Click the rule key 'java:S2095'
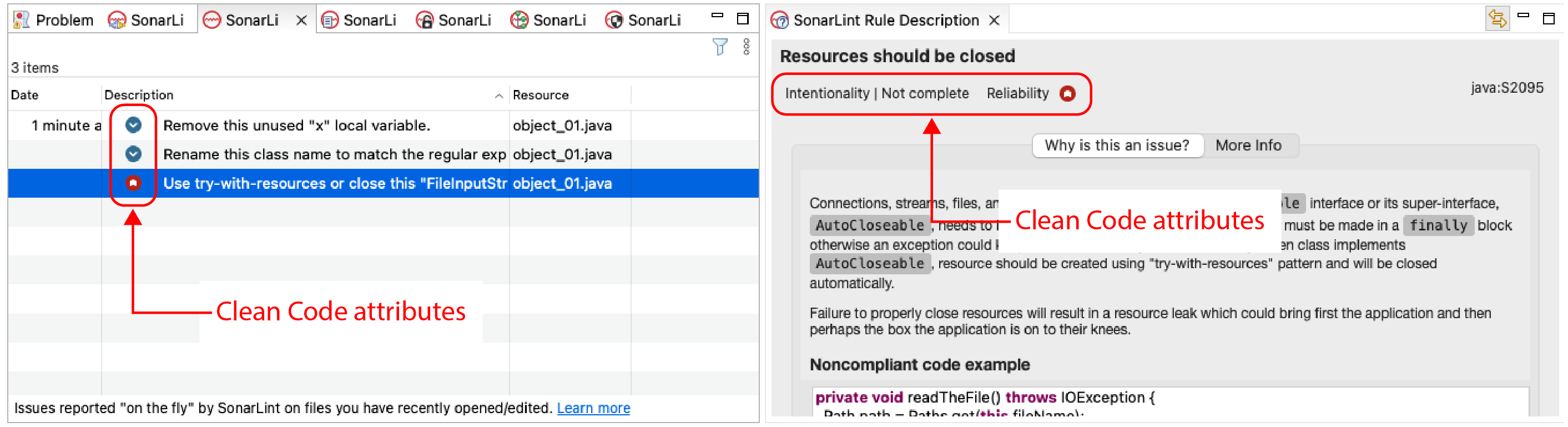Image resolution: width=1568 pixels, height=427 pixels. (1506, 88)
